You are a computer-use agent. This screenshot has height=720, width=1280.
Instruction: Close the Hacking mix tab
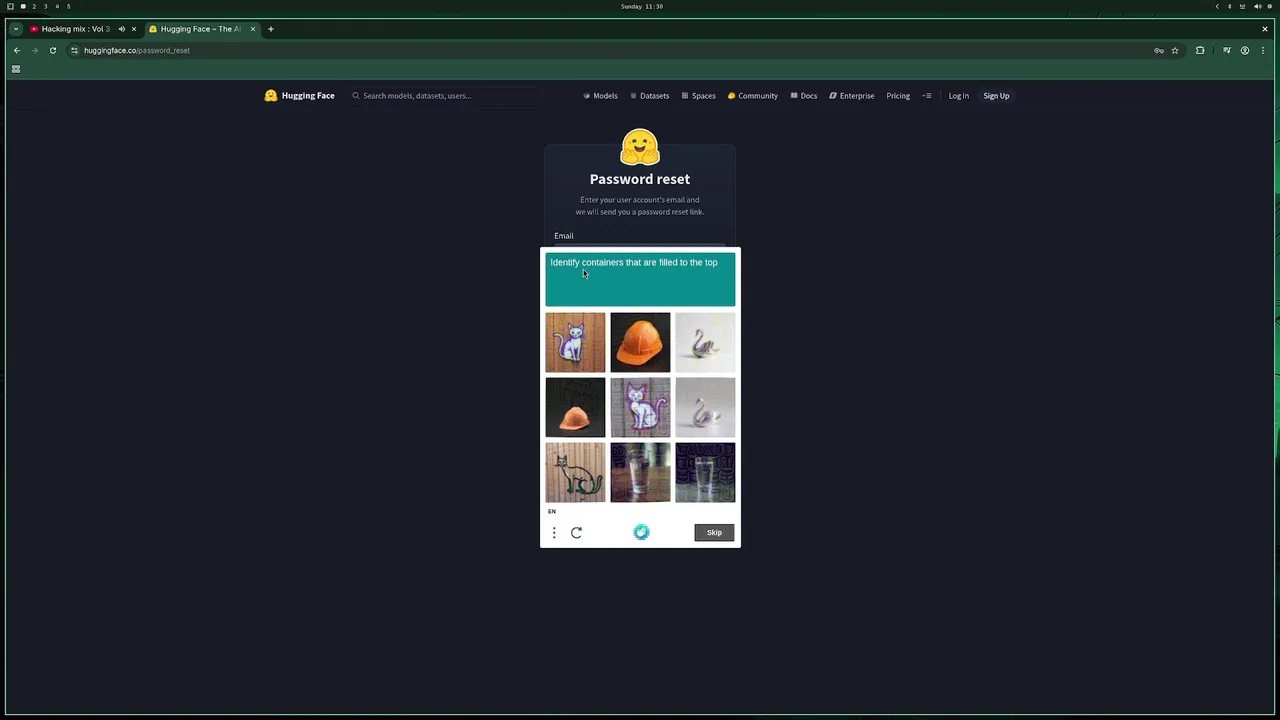[x=134, y=29]
